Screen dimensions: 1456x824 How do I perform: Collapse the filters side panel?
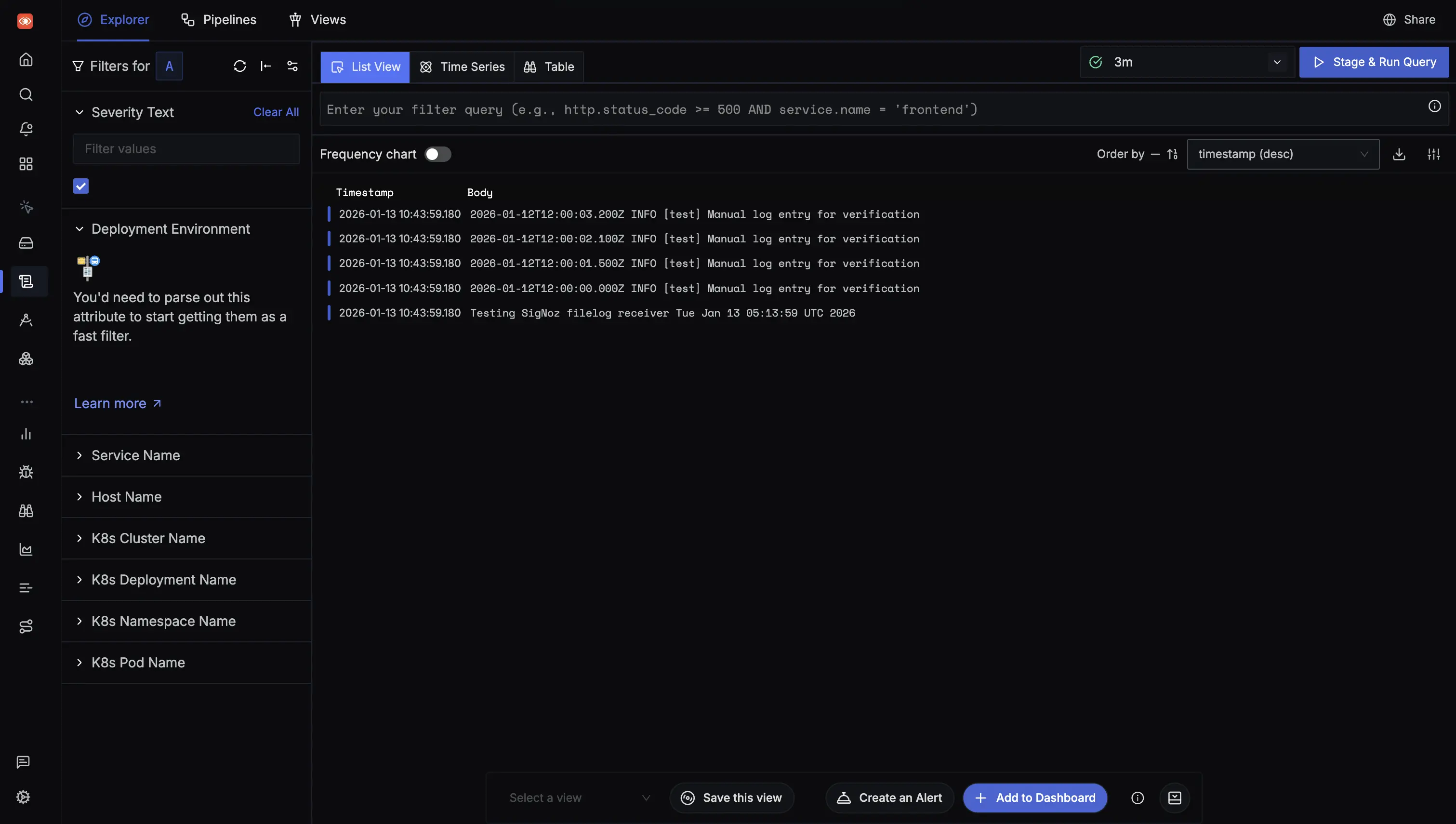pyautogui.click(x=266, y=66)
